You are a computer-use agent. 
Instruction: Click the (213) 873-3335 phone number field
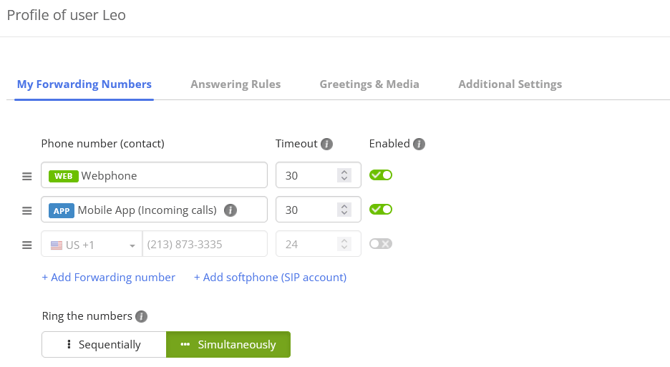(205, 244)
